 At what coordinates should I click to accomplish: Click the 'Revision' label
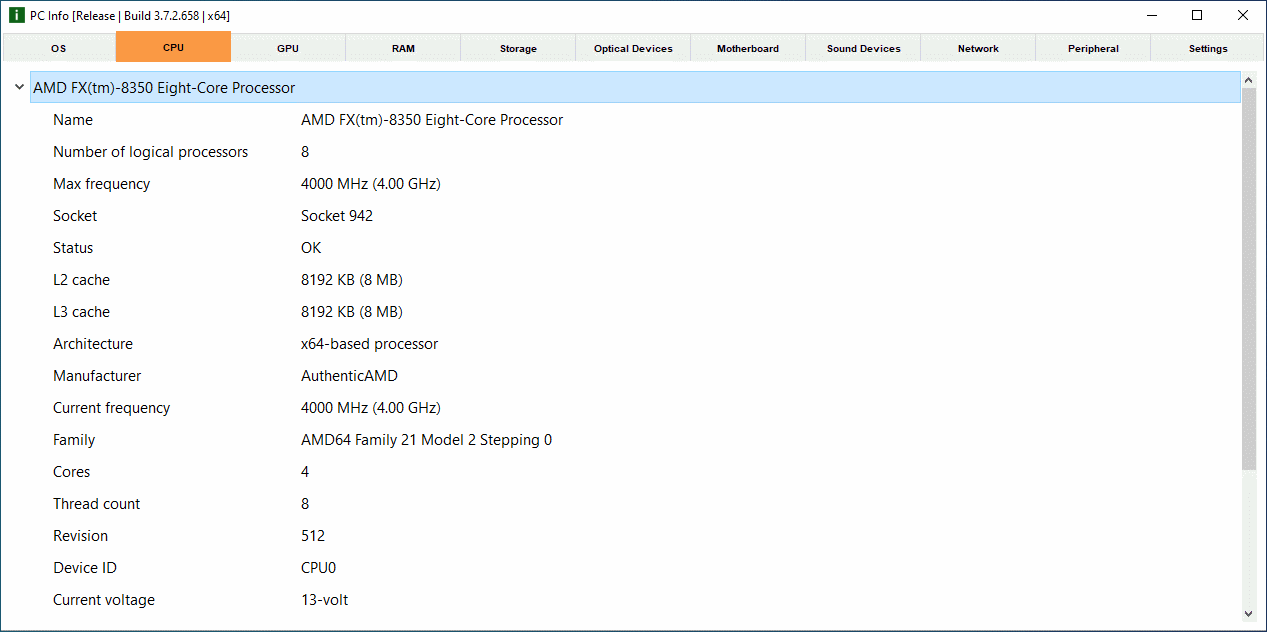[x=80, y=536]
